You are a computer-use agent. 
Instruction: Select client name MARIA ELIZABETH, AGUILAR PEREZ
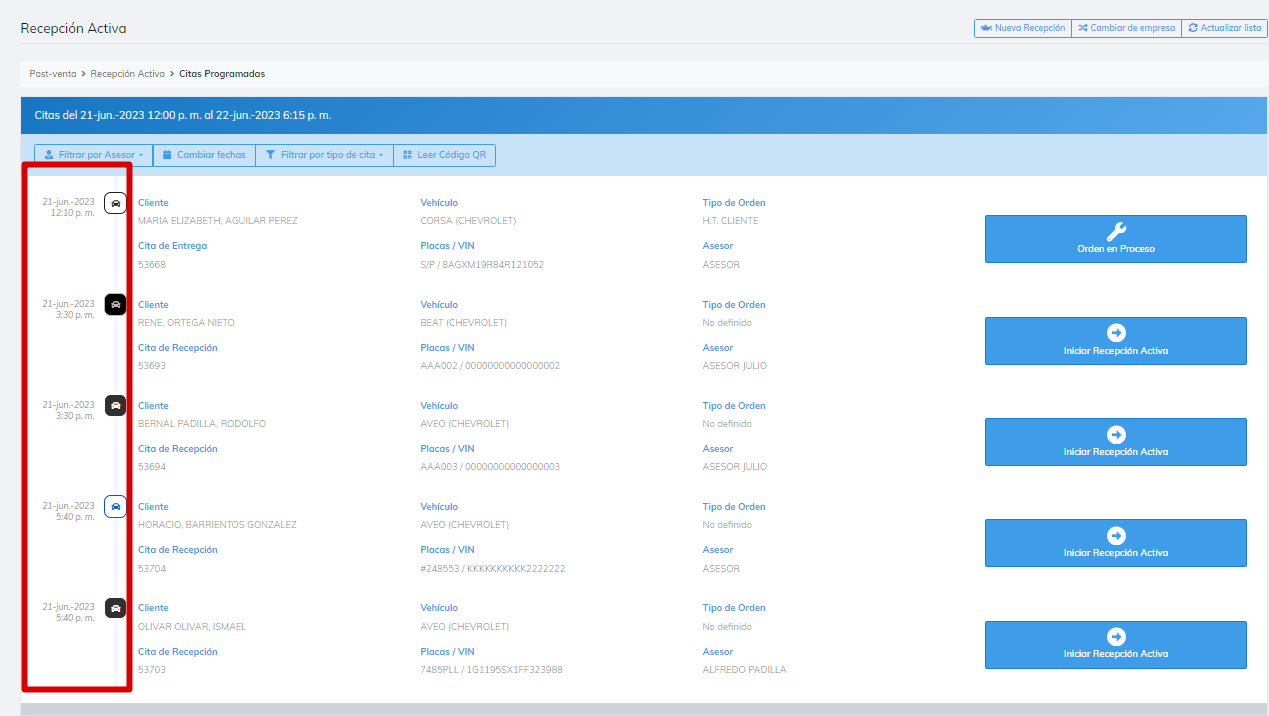tap(218, 221)
